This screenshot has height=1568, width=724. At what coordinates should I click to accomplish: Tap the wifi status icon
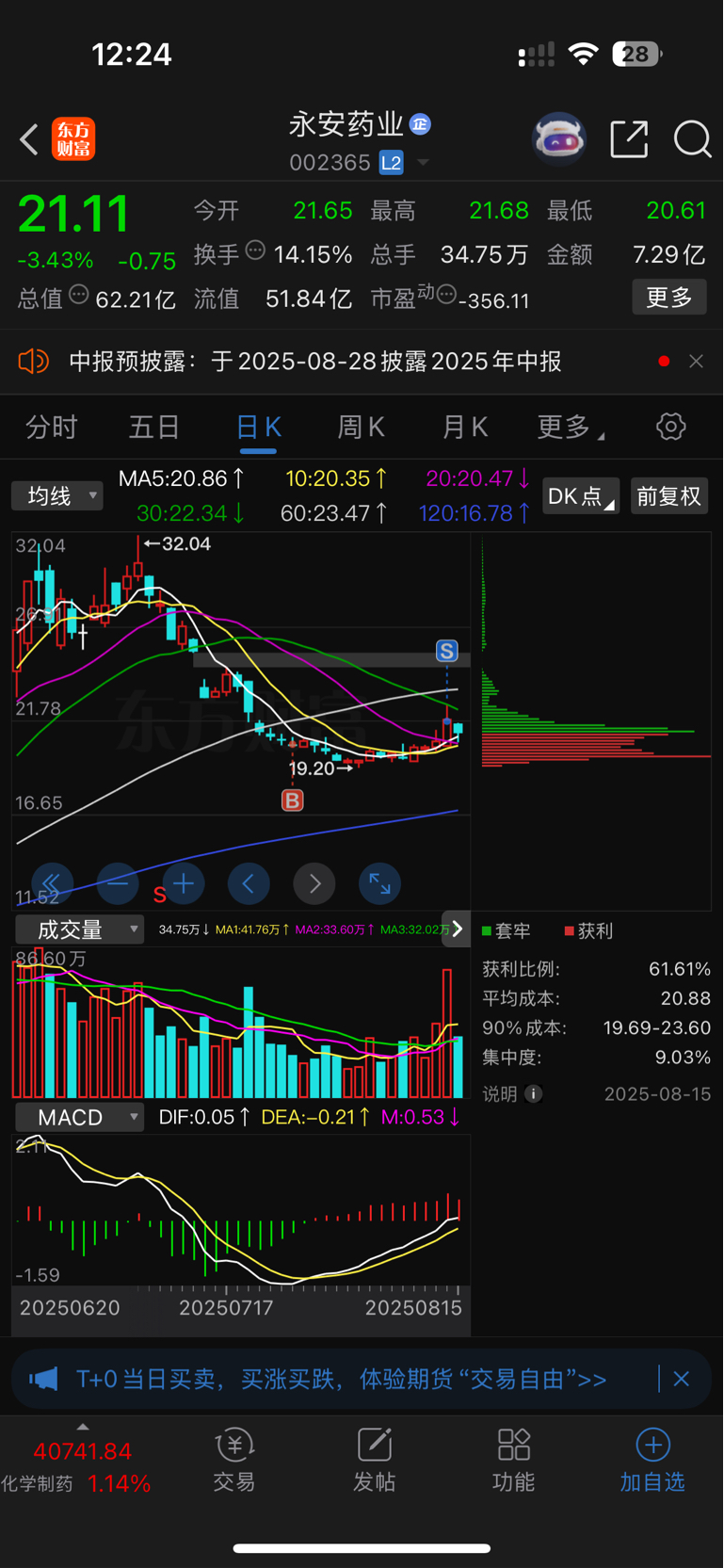584,54
